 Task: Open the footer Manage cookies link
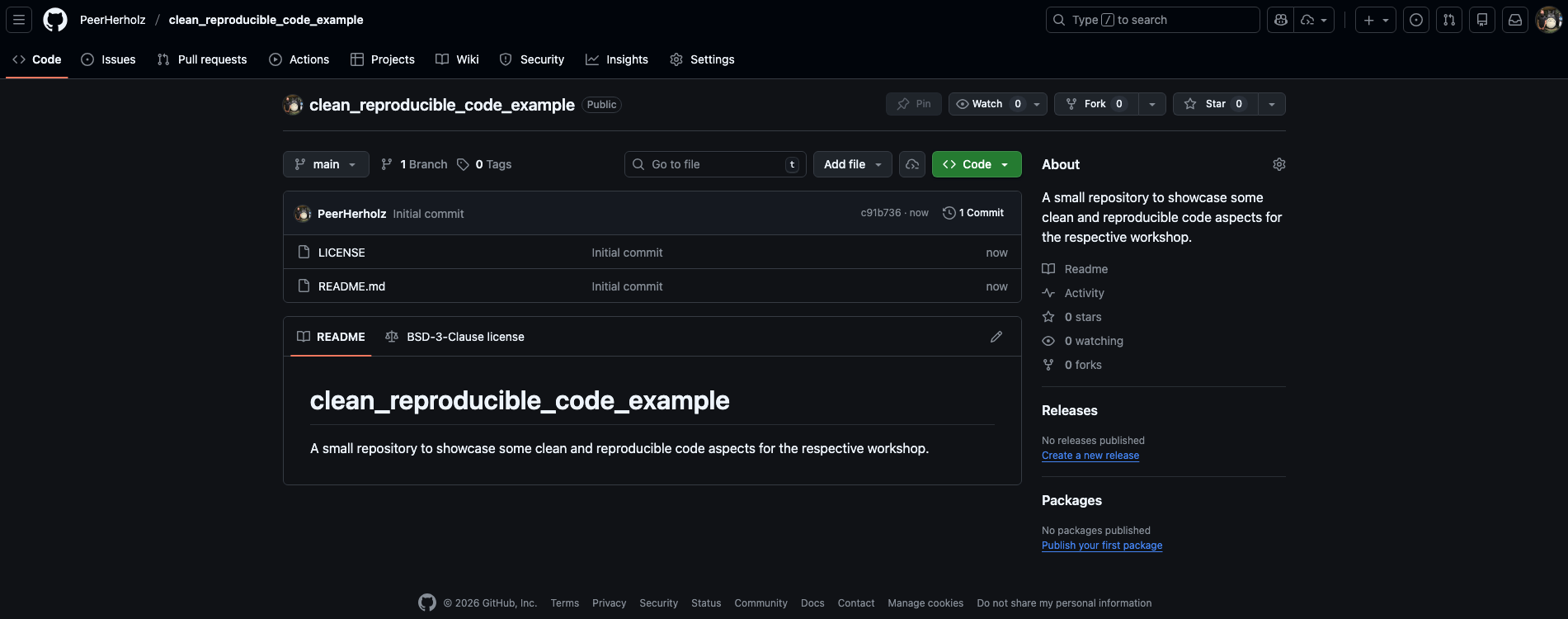(x=925, y=603)
